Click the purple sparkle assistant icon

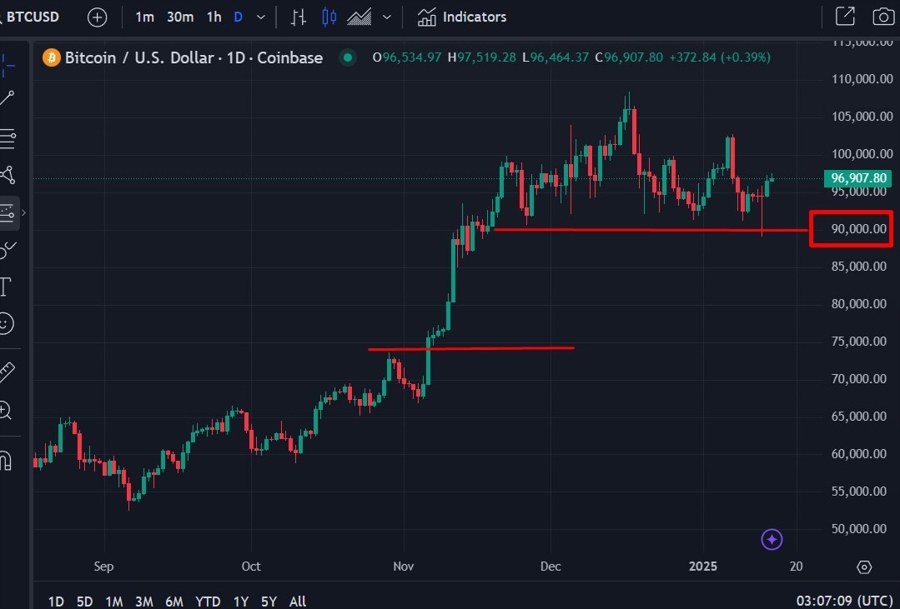pyautogui.click(x=771, y=540)
